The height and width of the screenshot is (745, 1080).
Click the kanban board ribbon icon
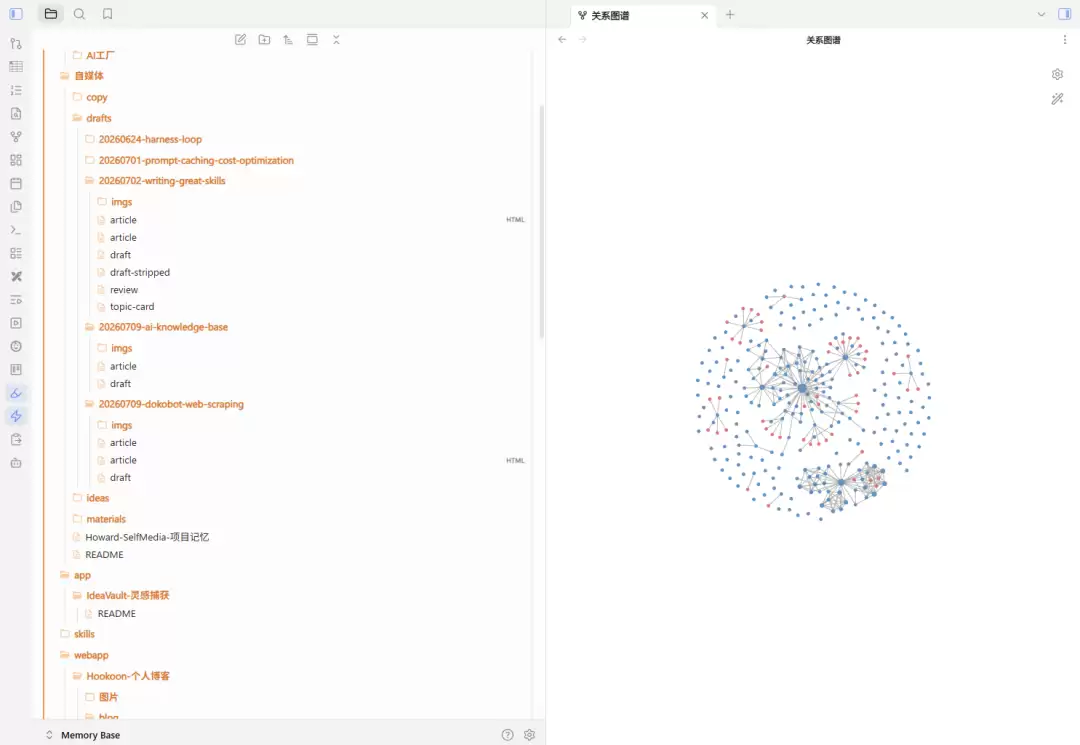pyautogui.click(x=16, y=370)
